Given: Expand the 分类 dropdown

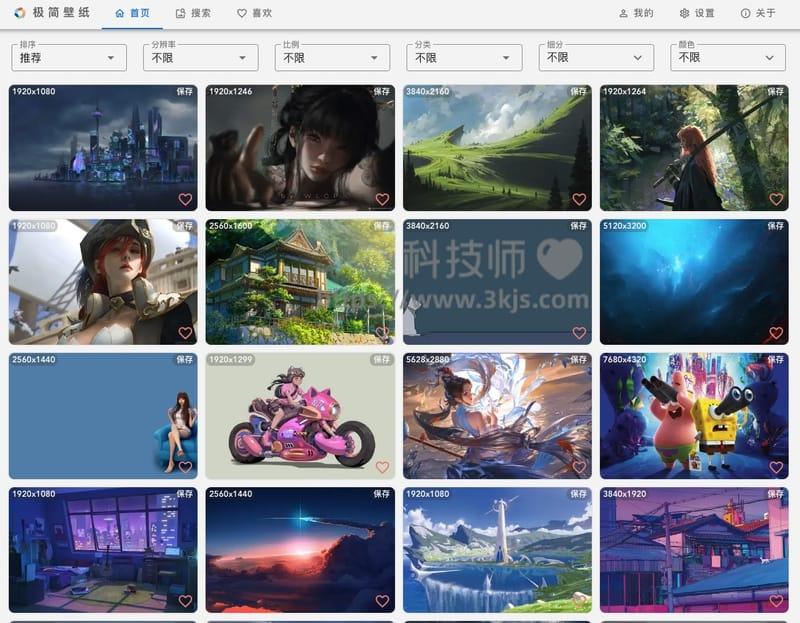Looking at the screenshot, I should pyautogui.click(x=464, y=58).
